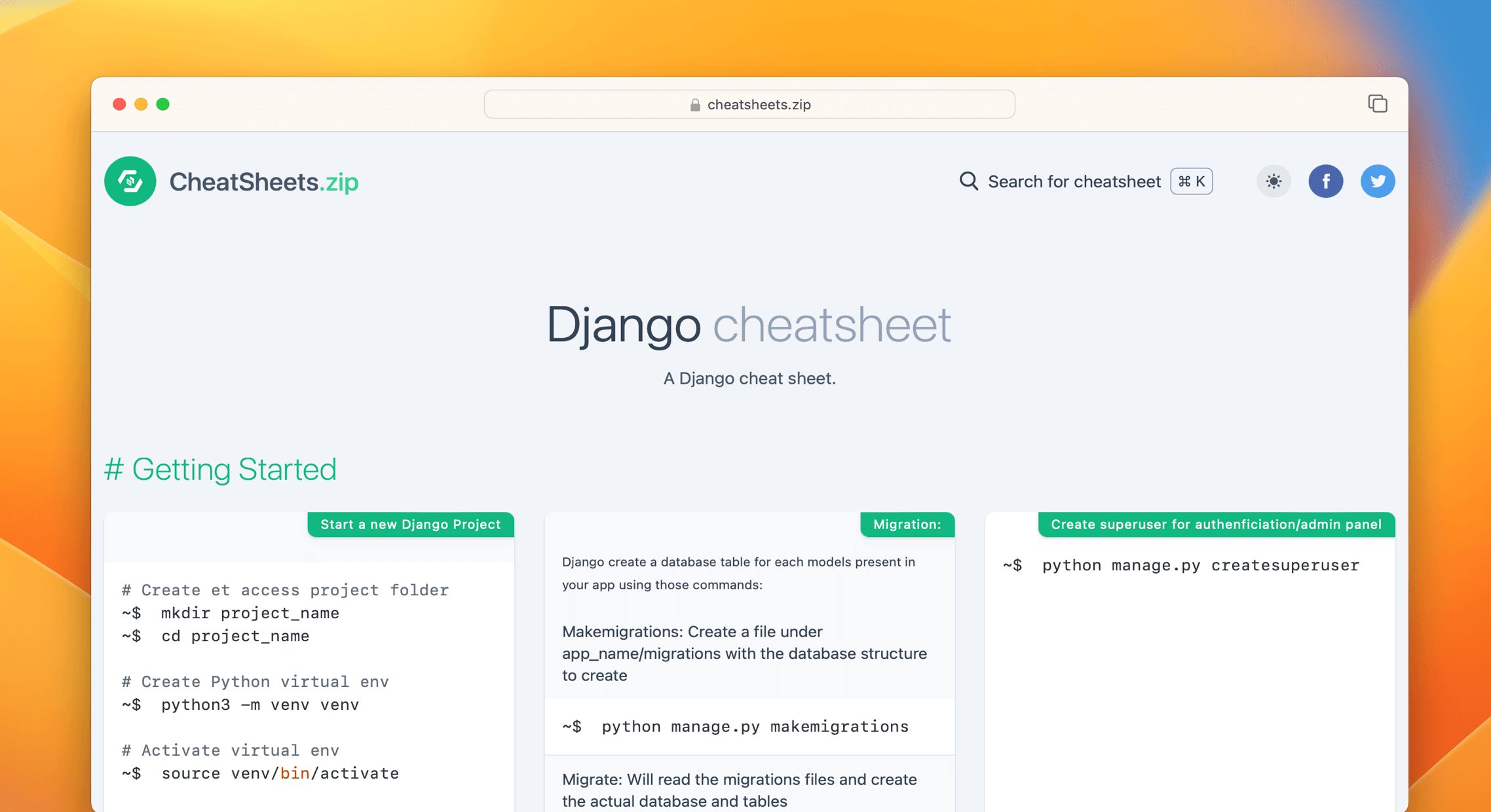Image resolution: width=1491 pixels, height=812 pixels.
Task: Click the 'Getting Started' section heading
Action: [x=221, y=469]
